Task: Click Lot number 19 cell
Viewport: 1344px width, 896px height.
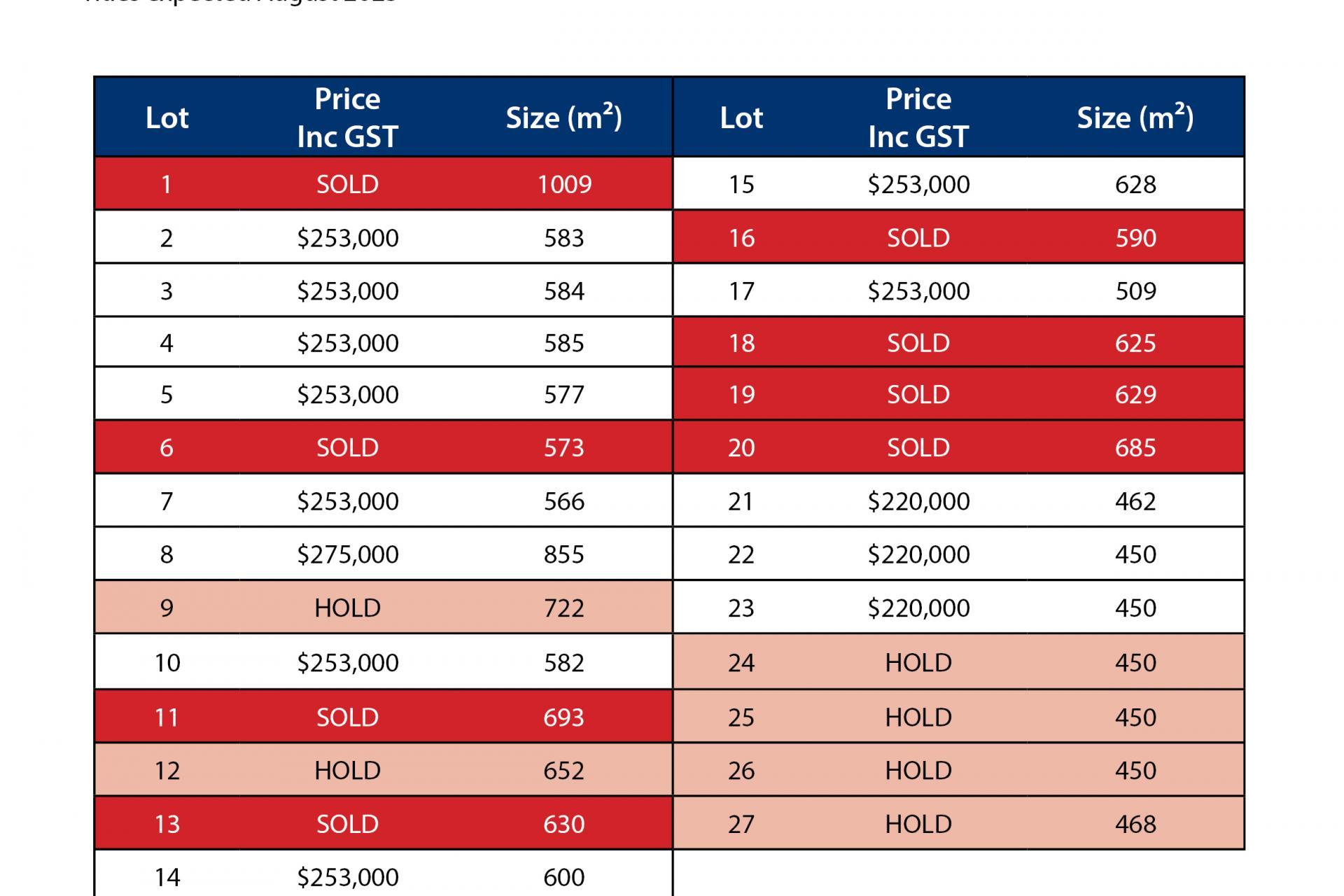Action: coord(741,395)
